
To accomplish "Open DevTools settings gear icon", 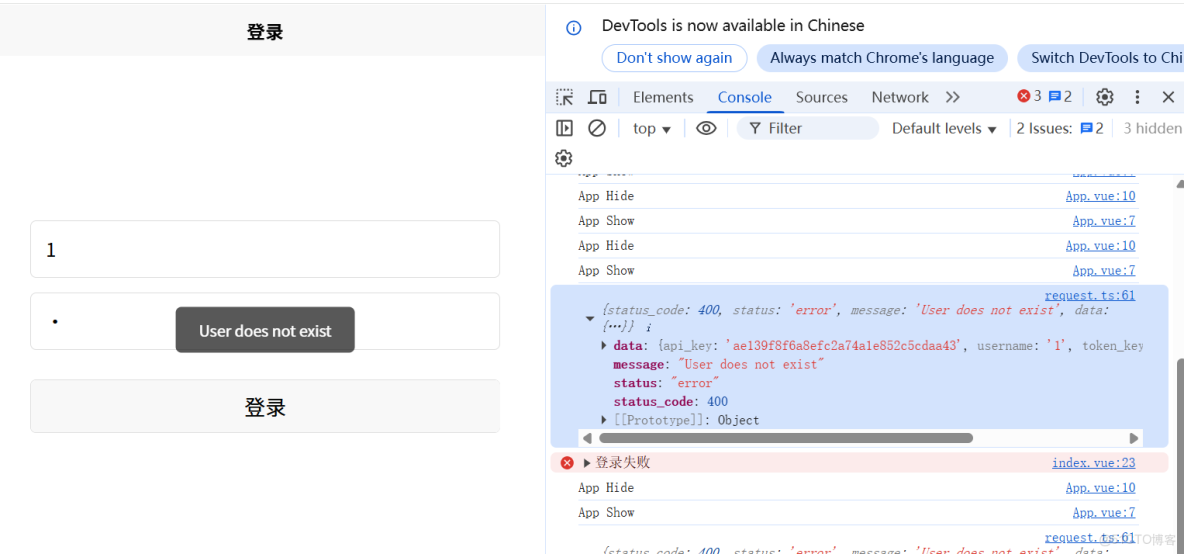I will point(1104,97).
